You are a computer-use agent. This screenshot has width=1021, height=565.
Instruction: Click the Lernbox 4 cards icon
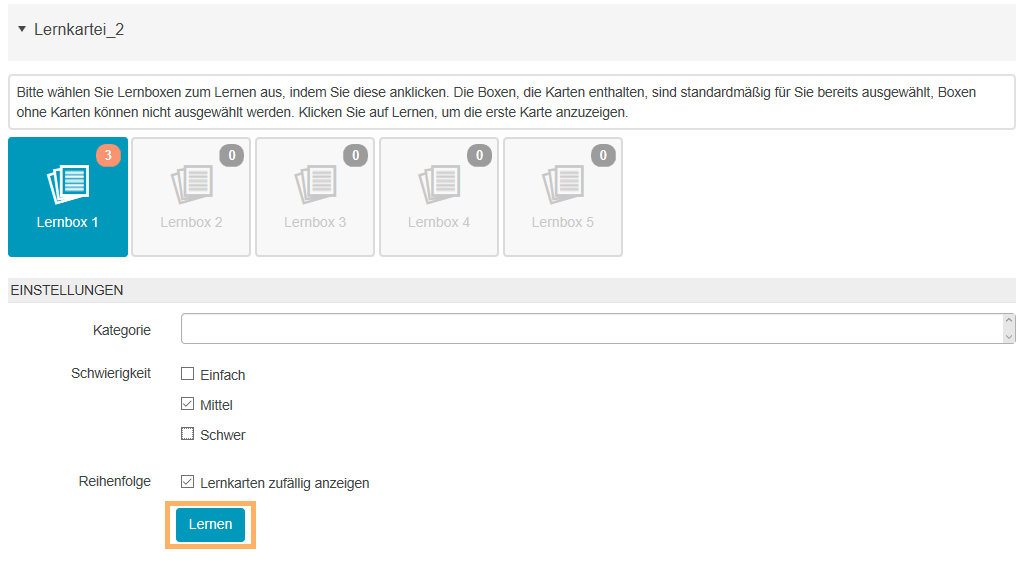pyautogui.click(x=439, y=183)
